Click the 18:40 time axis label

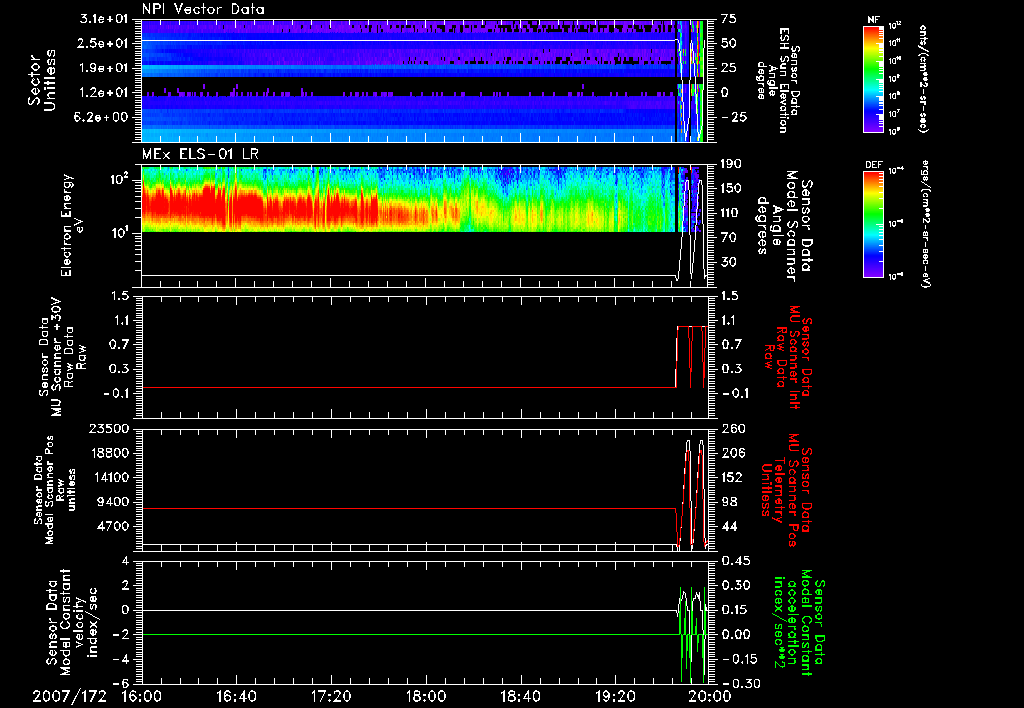(520, 696)
